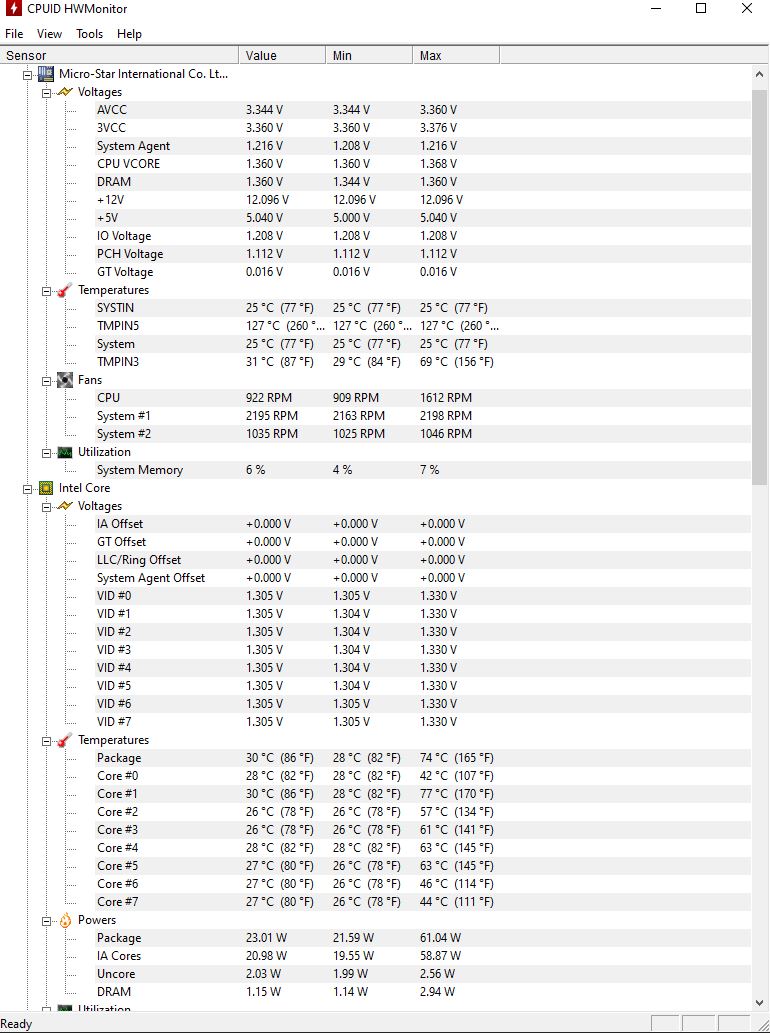Click the HWMonitor lightning app icon in title bar

click(13, 9)
